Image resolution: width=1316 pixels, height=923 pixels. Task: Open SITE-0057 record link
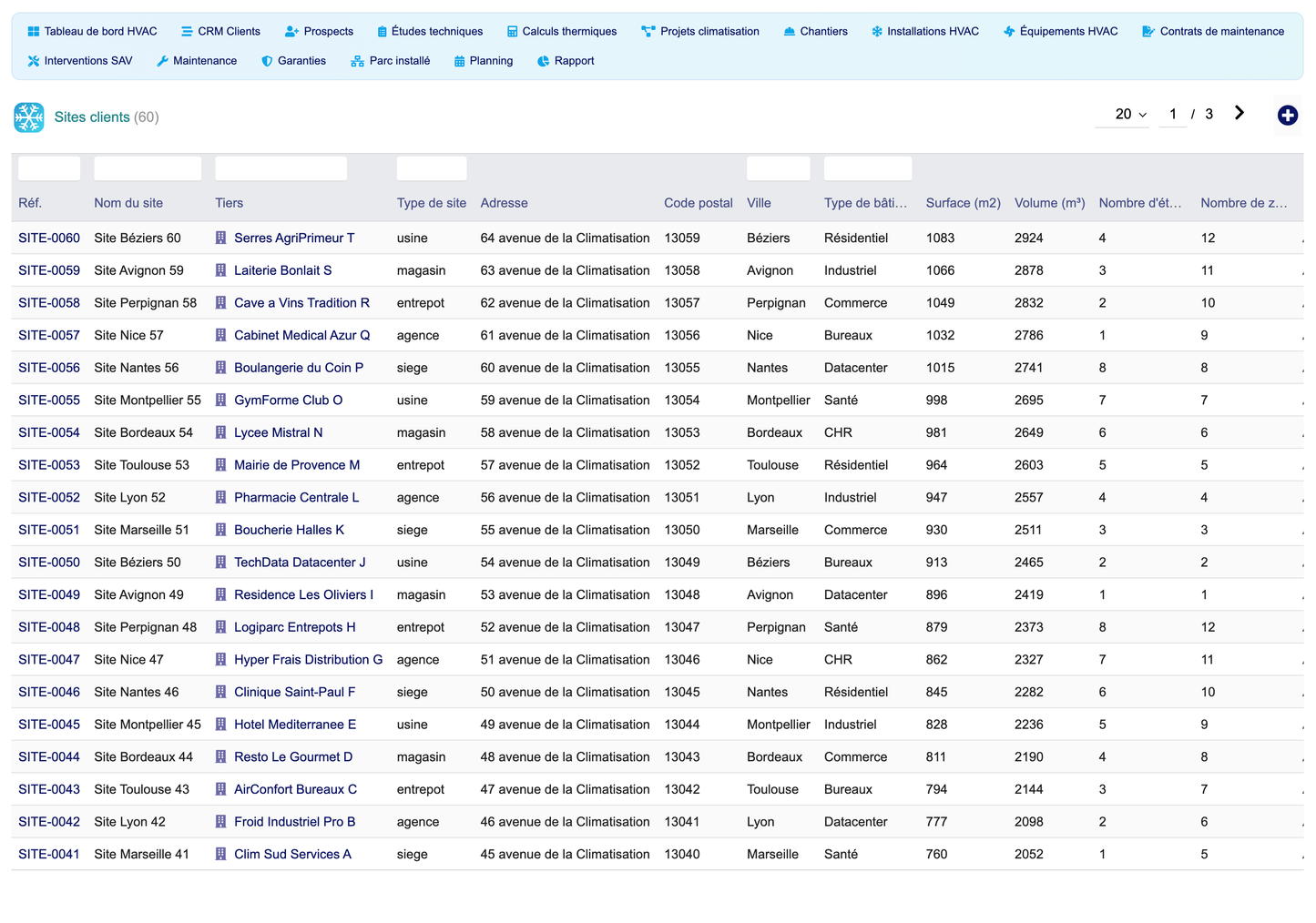point(49,335)
